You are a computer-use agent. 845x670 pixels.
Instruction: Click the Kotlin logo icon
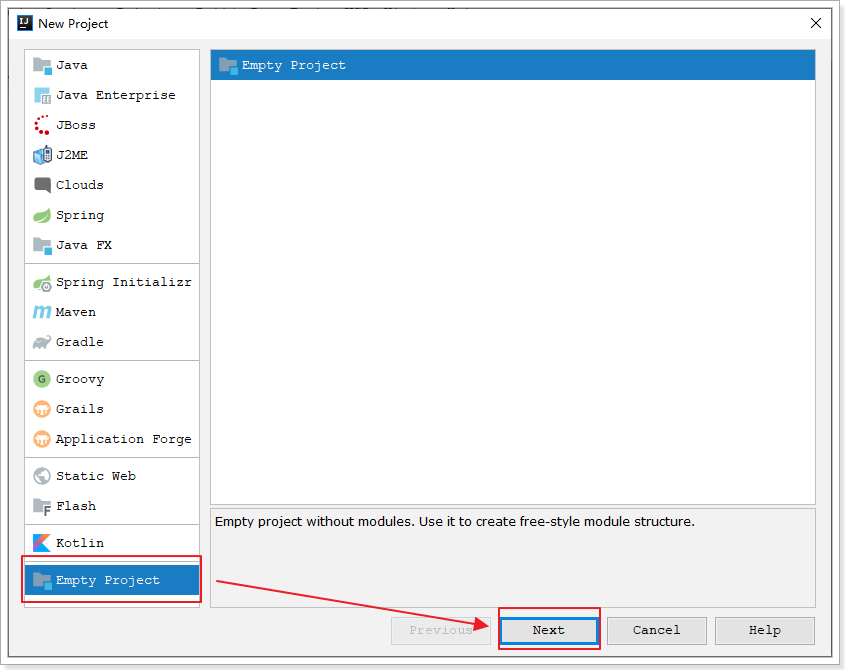pos(42,543)
